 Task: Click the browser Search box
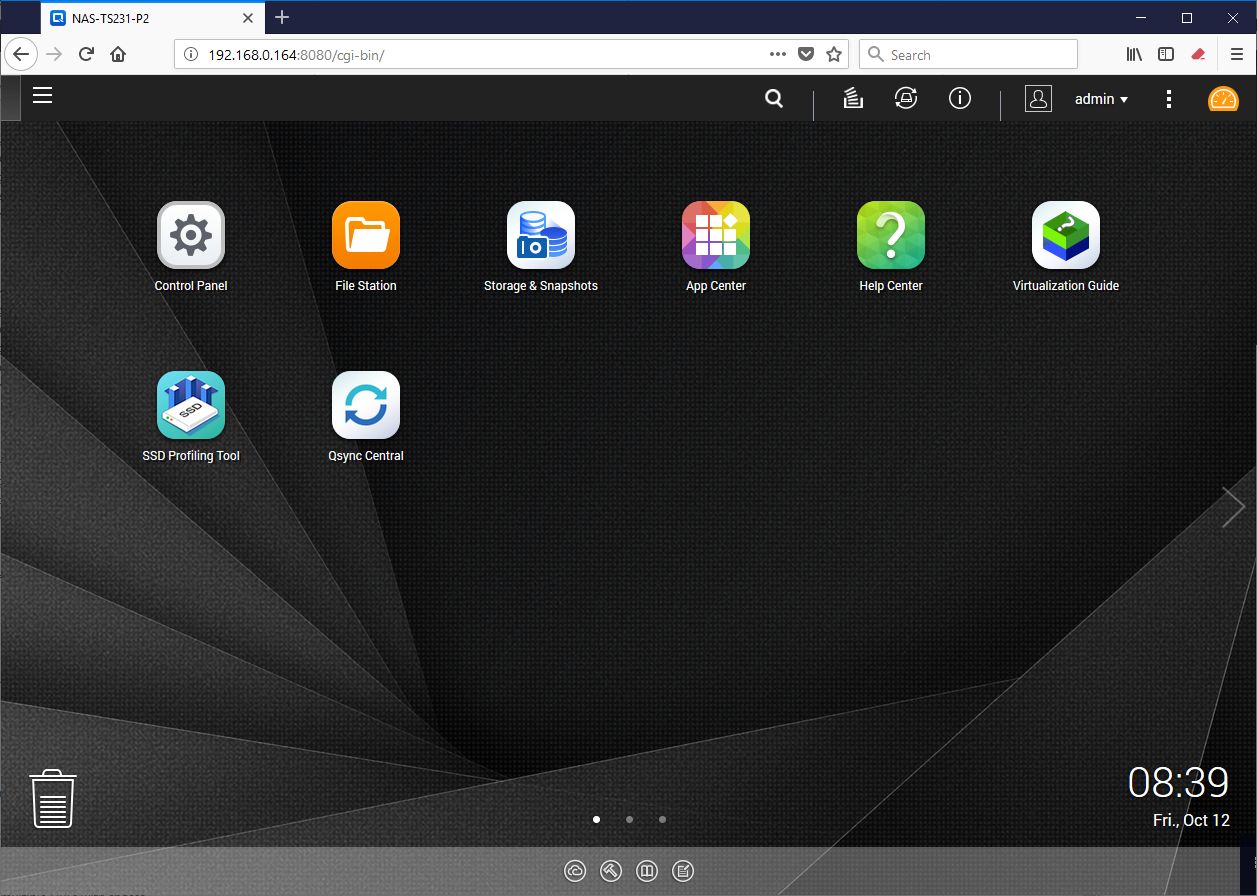(x=968, y=54)
